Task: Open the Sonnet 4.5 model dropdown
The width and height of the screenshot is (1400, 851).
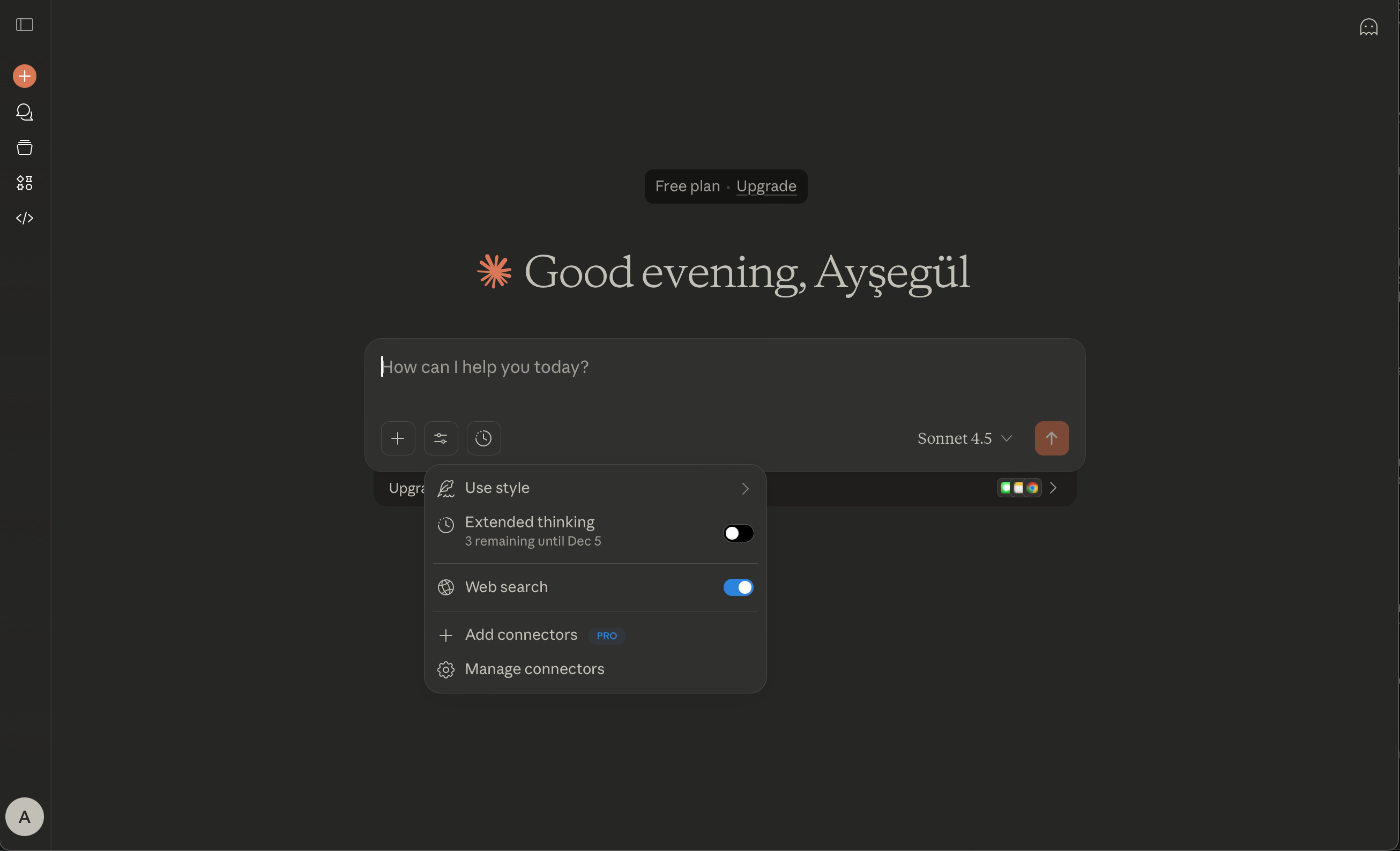Action: 964,438
